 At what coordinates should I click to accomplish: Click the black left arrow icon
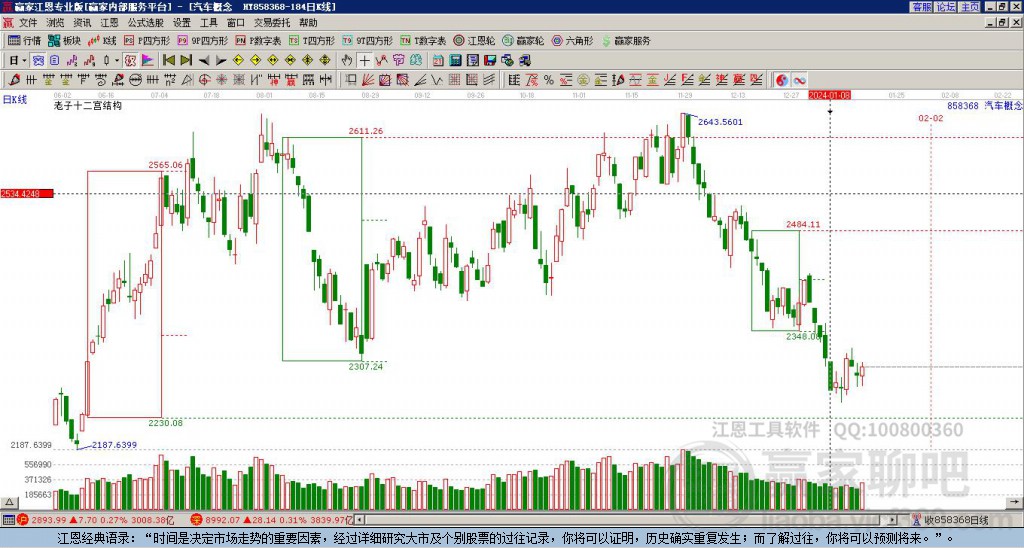pos(204,61)
